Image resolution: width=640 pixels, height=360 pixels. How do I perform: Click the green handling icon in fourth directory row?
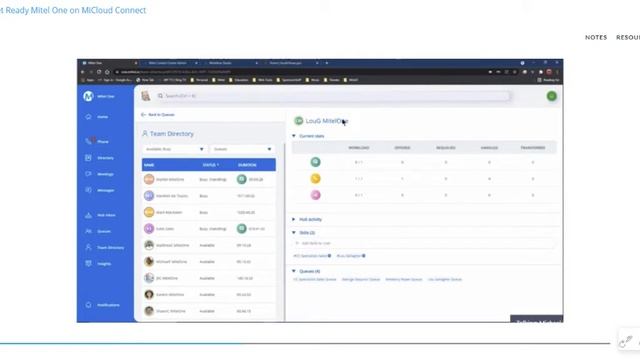[x=242, y=229]
